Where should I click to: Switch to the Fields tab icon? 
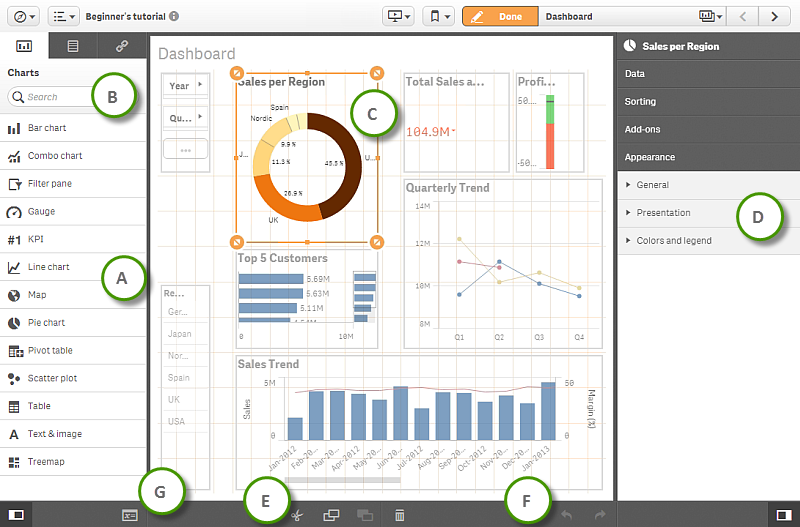point(73,46)
